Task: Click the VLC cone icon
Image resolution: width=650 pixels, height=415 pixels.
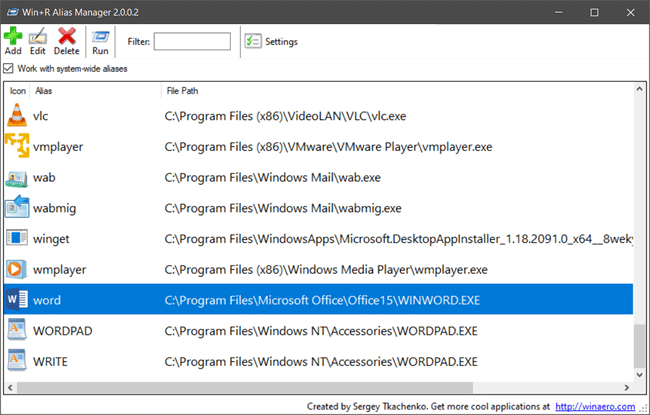Action: point(17,115)
